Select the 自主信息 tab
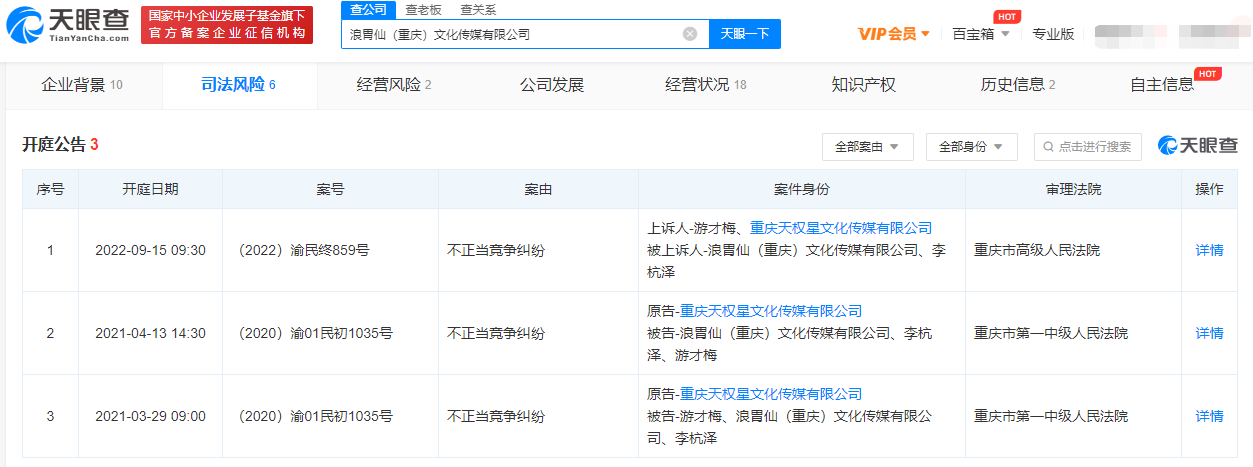The height and width of the screenshot is (467, 1253). point(1162,85)
